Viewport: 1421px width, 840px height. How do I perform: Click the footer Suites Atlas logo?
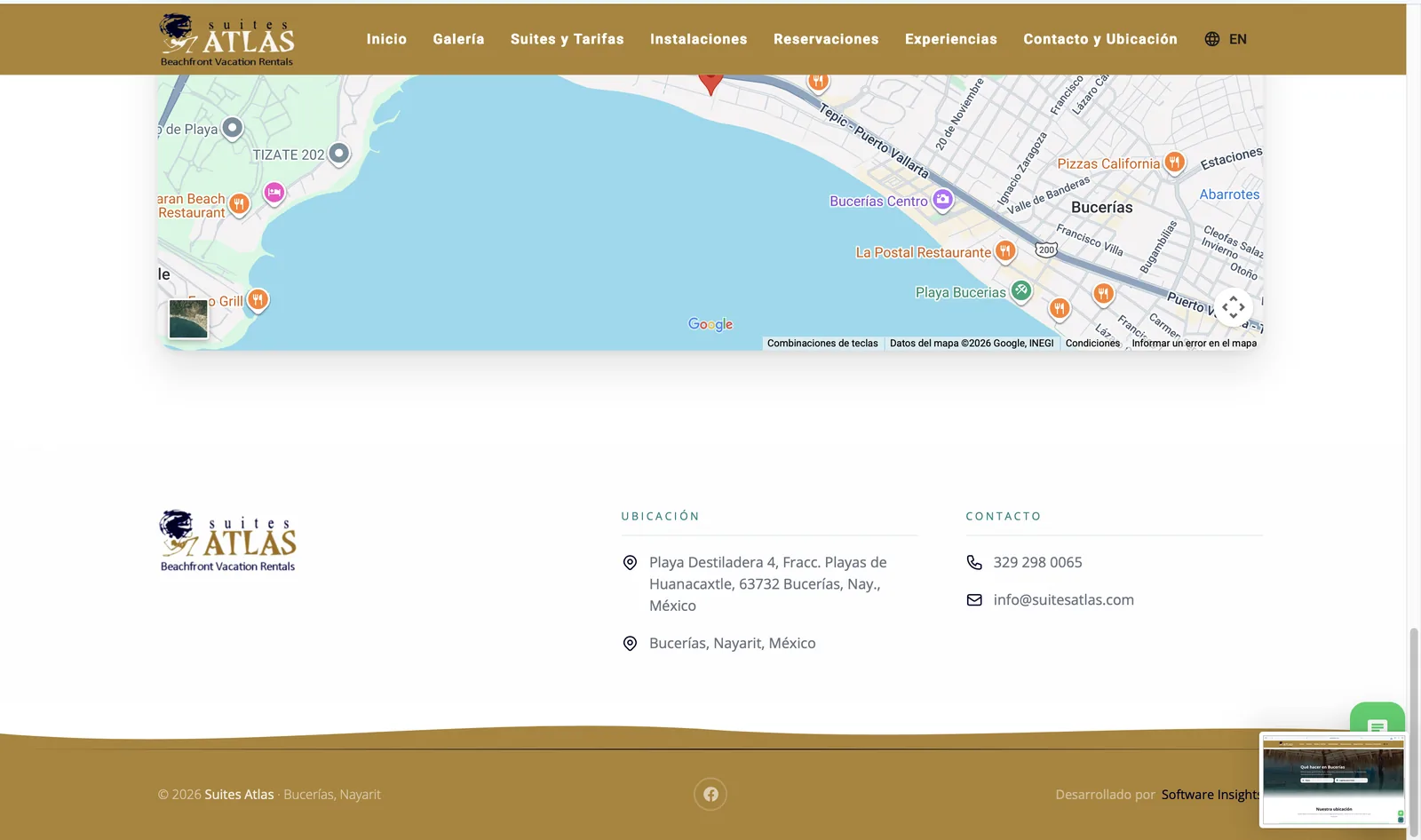[227, 541]
